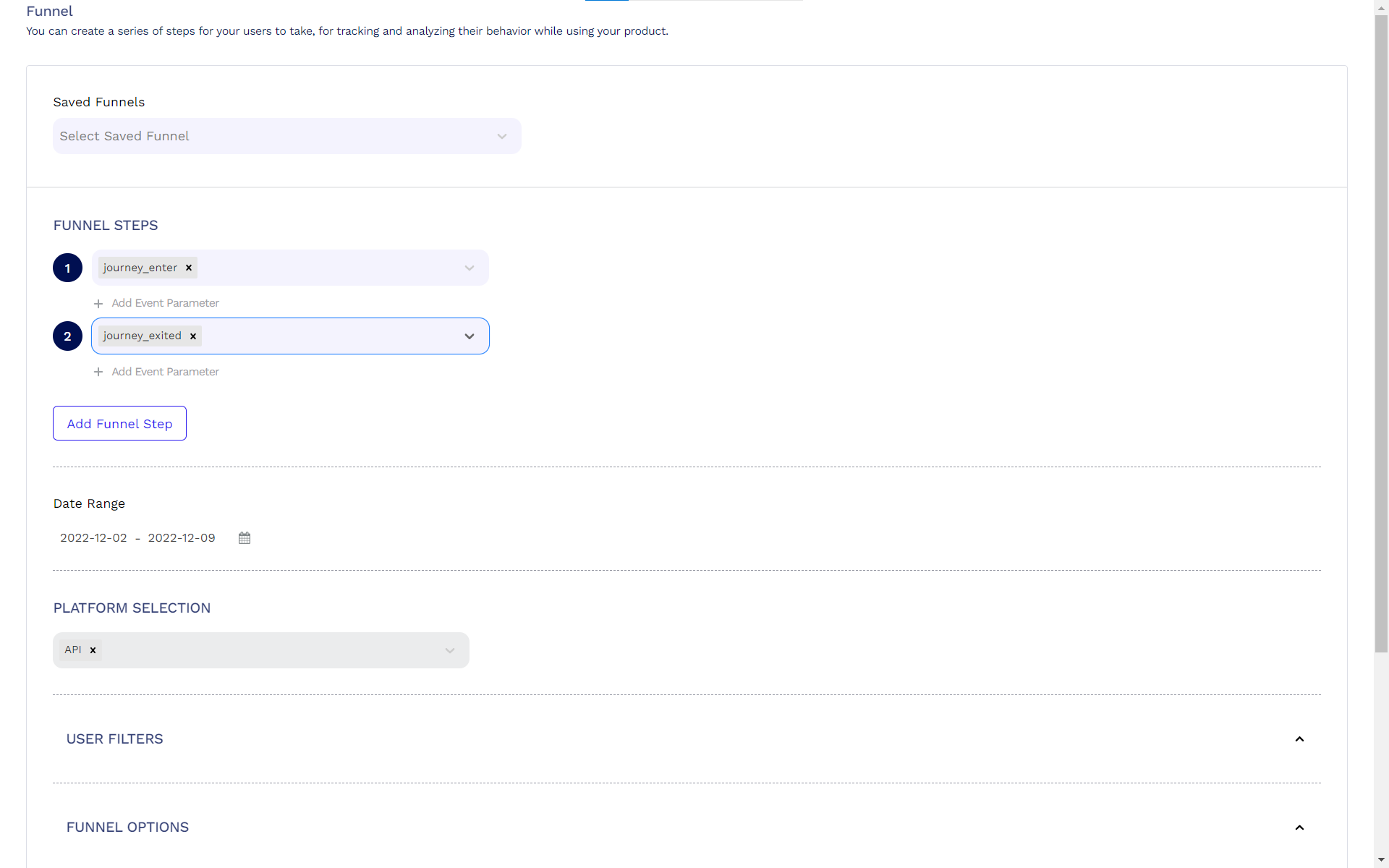Click the dropdown chevron on journey_enter step
Screen dimensions: 1389x868
469,267
